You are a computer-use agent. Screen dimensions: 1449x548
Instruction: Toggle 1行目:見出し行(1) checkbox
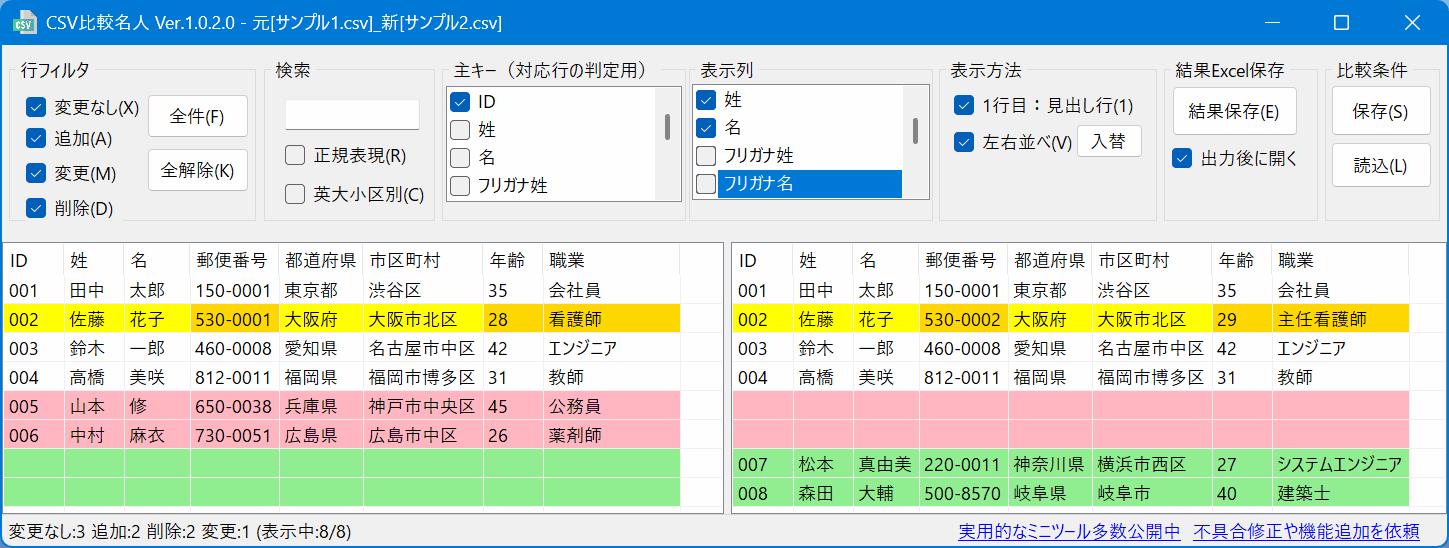(964, 105)
